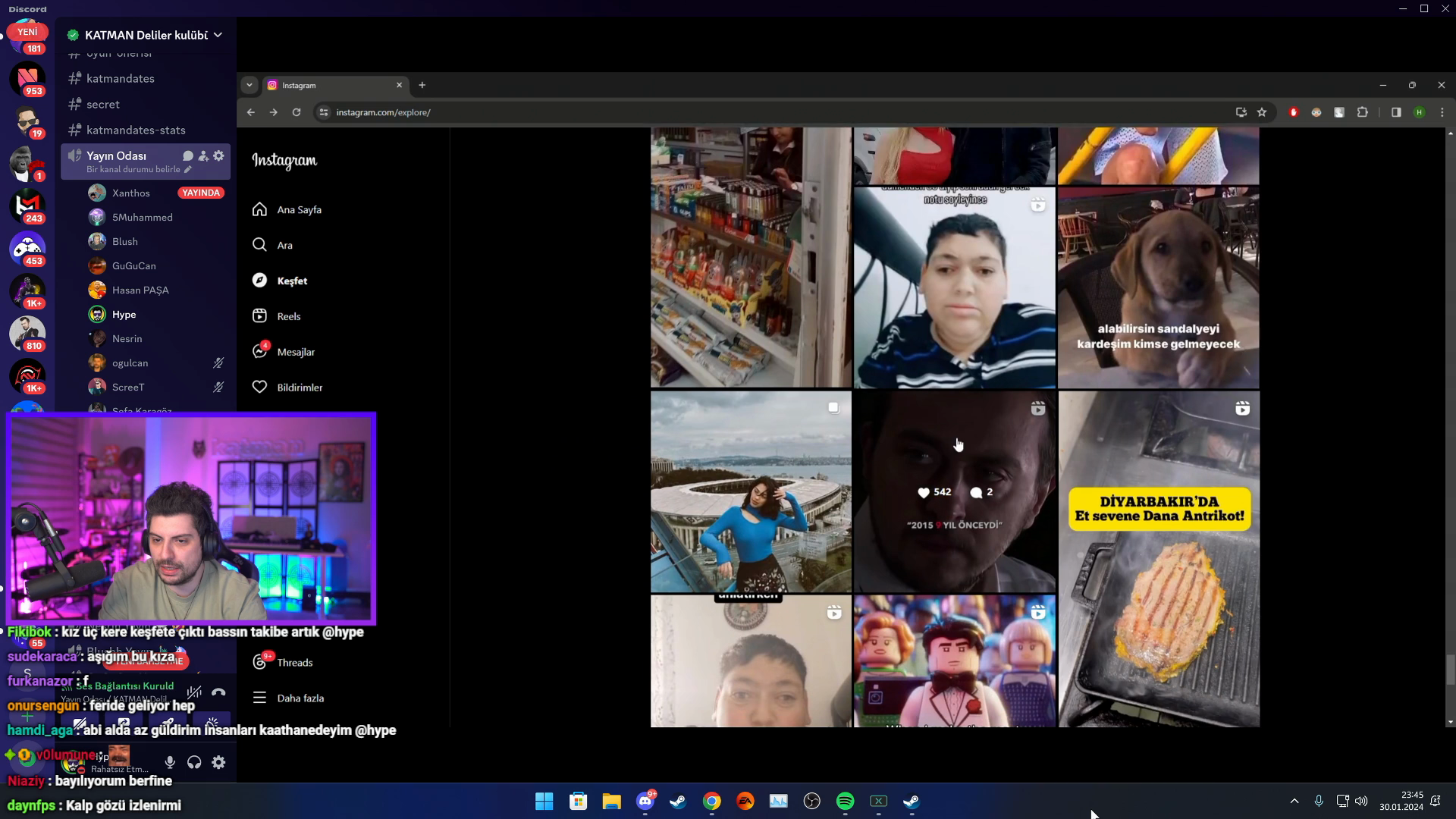Open Spotify from taskbar

[845, 801]
